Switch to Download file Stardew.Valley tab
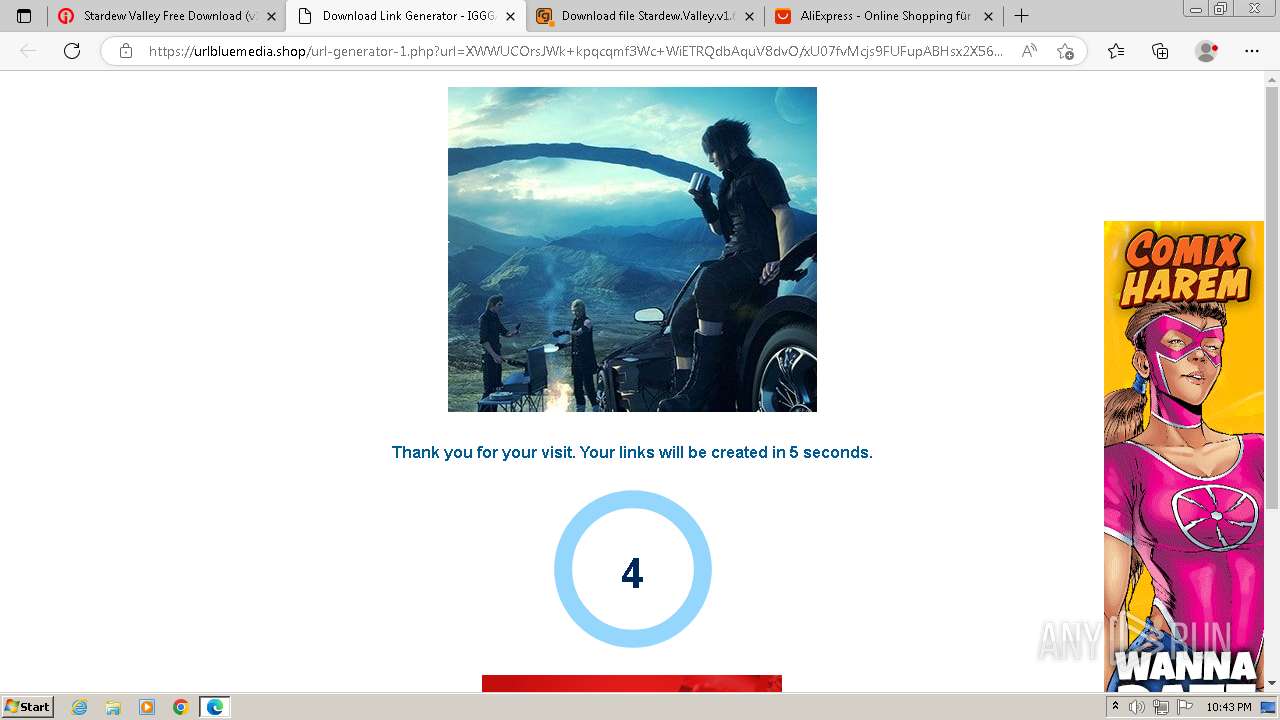The width and height of the screenshot is (1280, 720). pyautogui.click(x=644, y=16)
